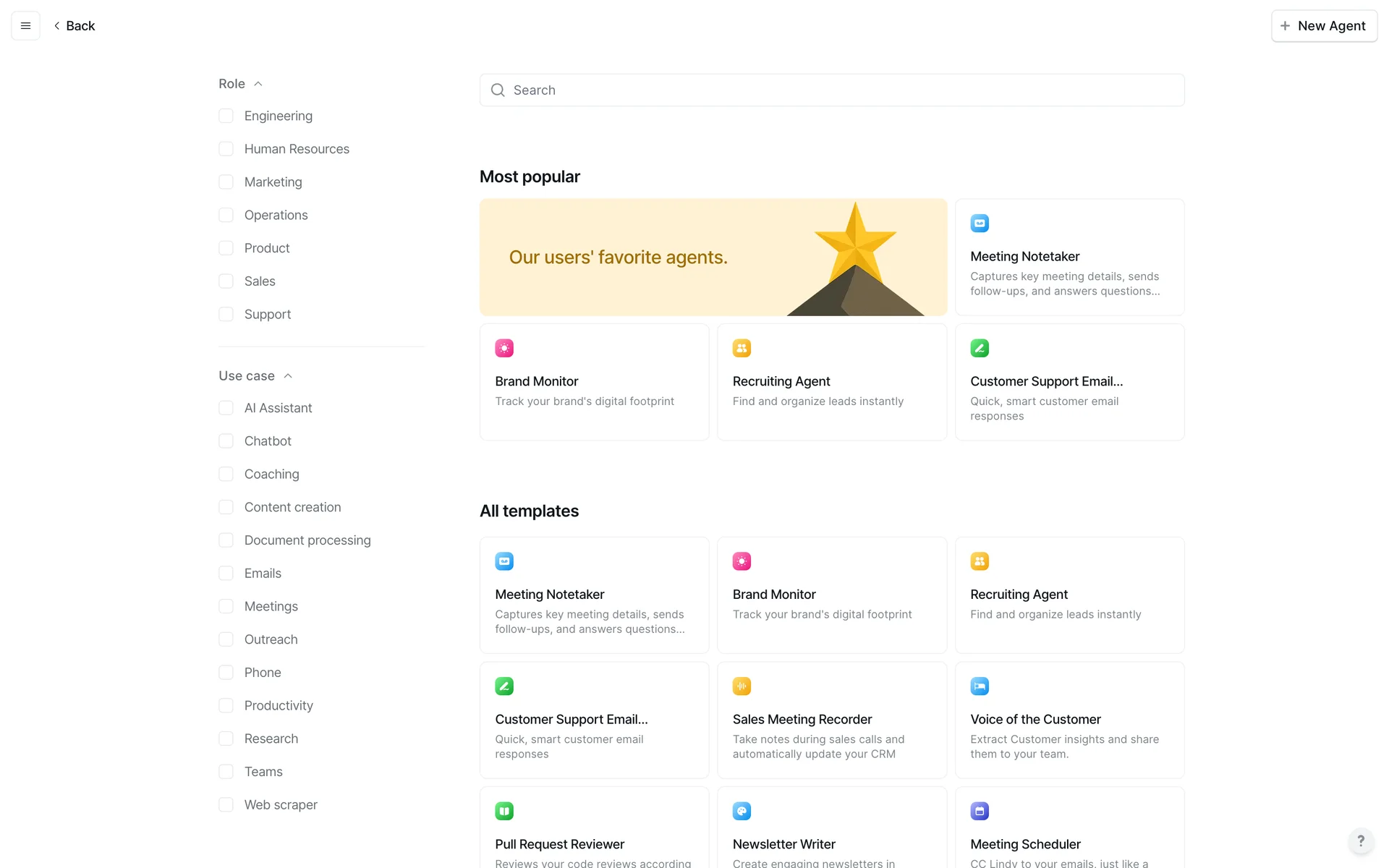Screen dimensions: 1389x868
Task: Click the pink Brand Monitor icon in Most popular
Action: 504,348
